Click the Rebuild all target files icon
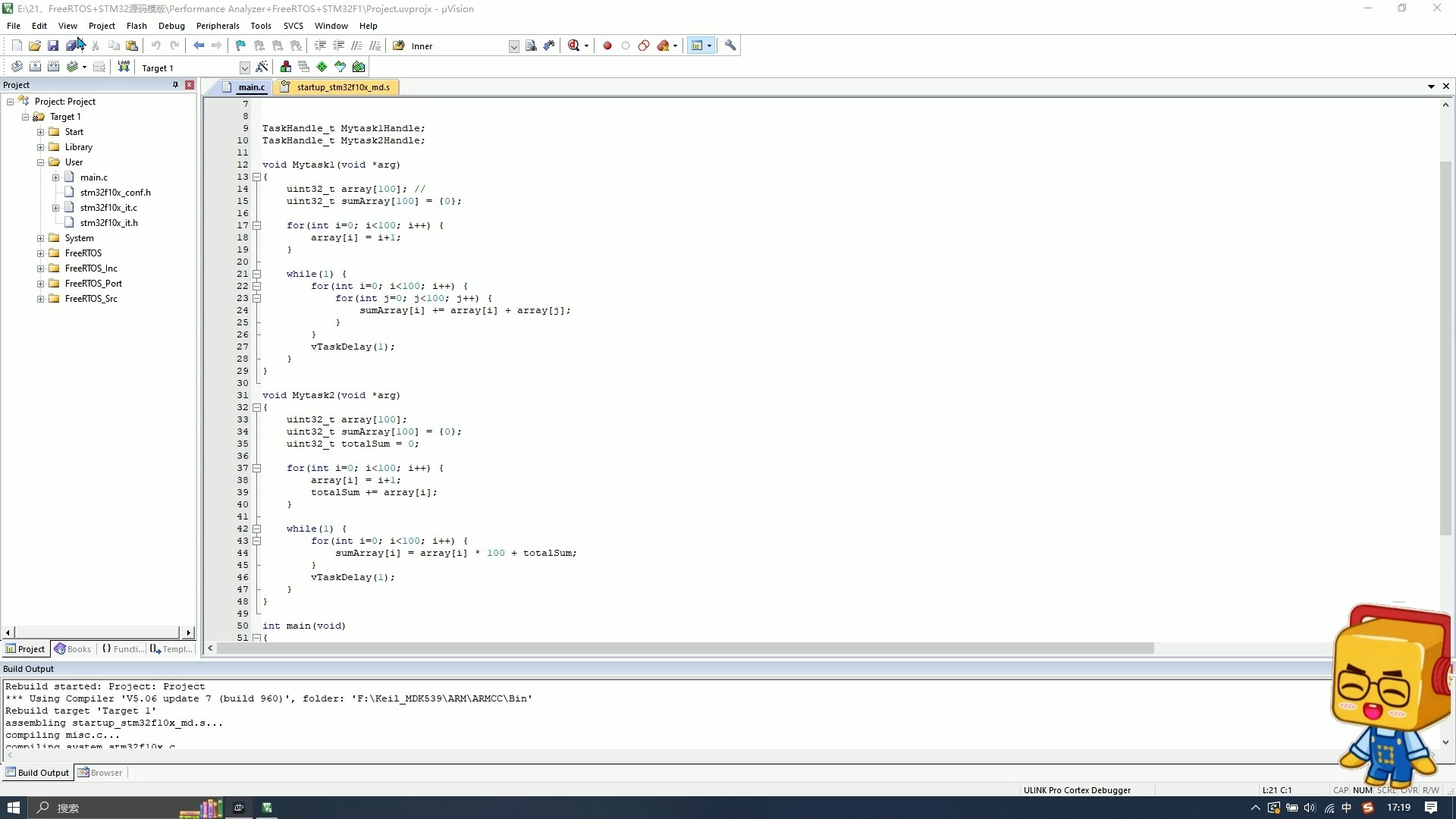Screen dimensions: 1456x819 point(53,67)
